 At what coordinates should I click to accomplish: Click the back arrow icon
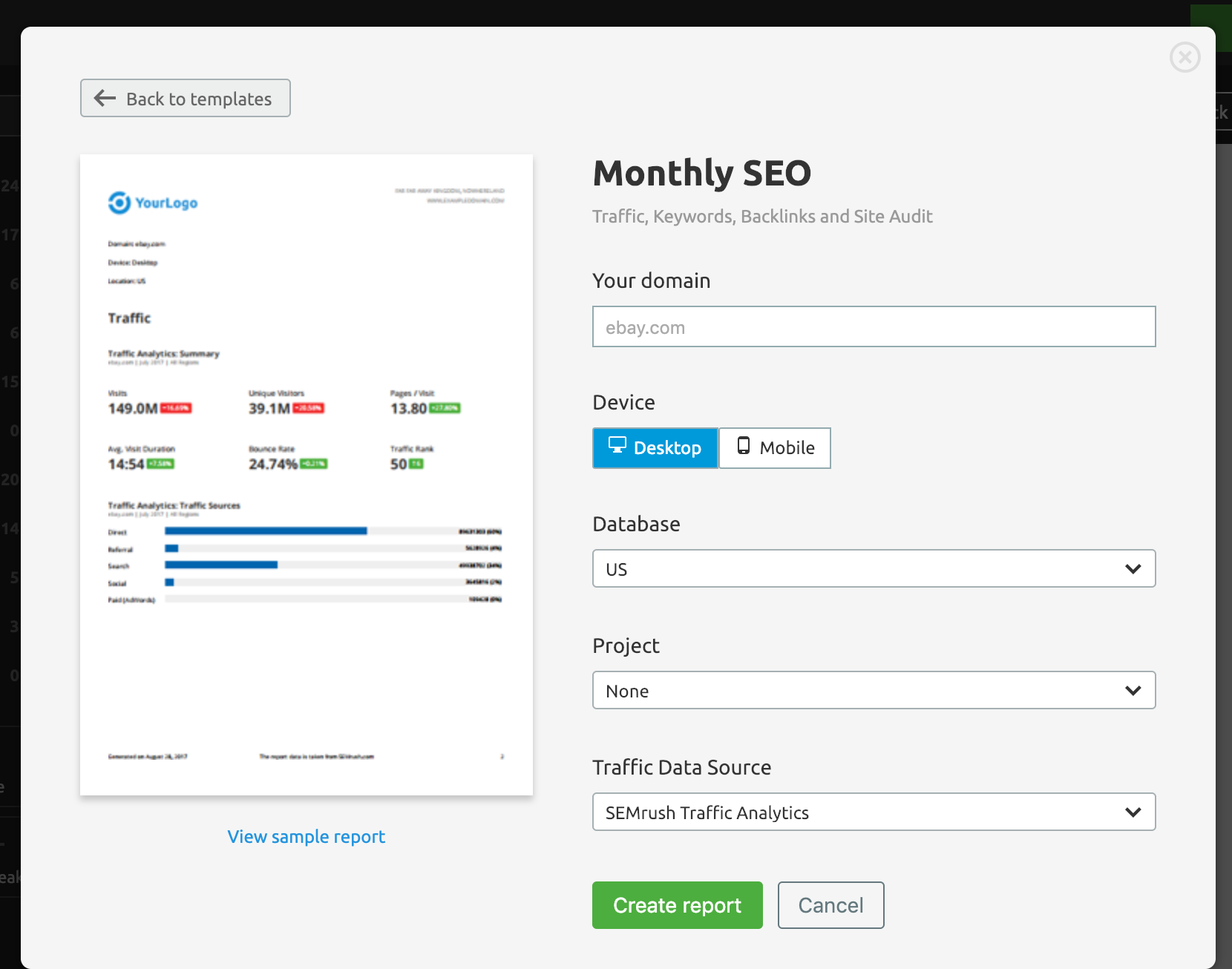105,98
